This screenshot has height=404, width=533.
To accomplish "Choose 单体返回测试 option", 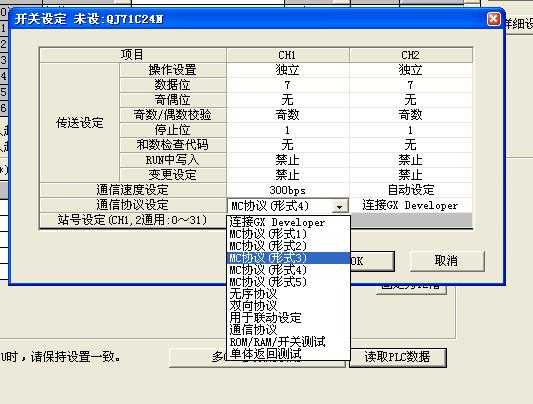I will click(x=288, y=354).
